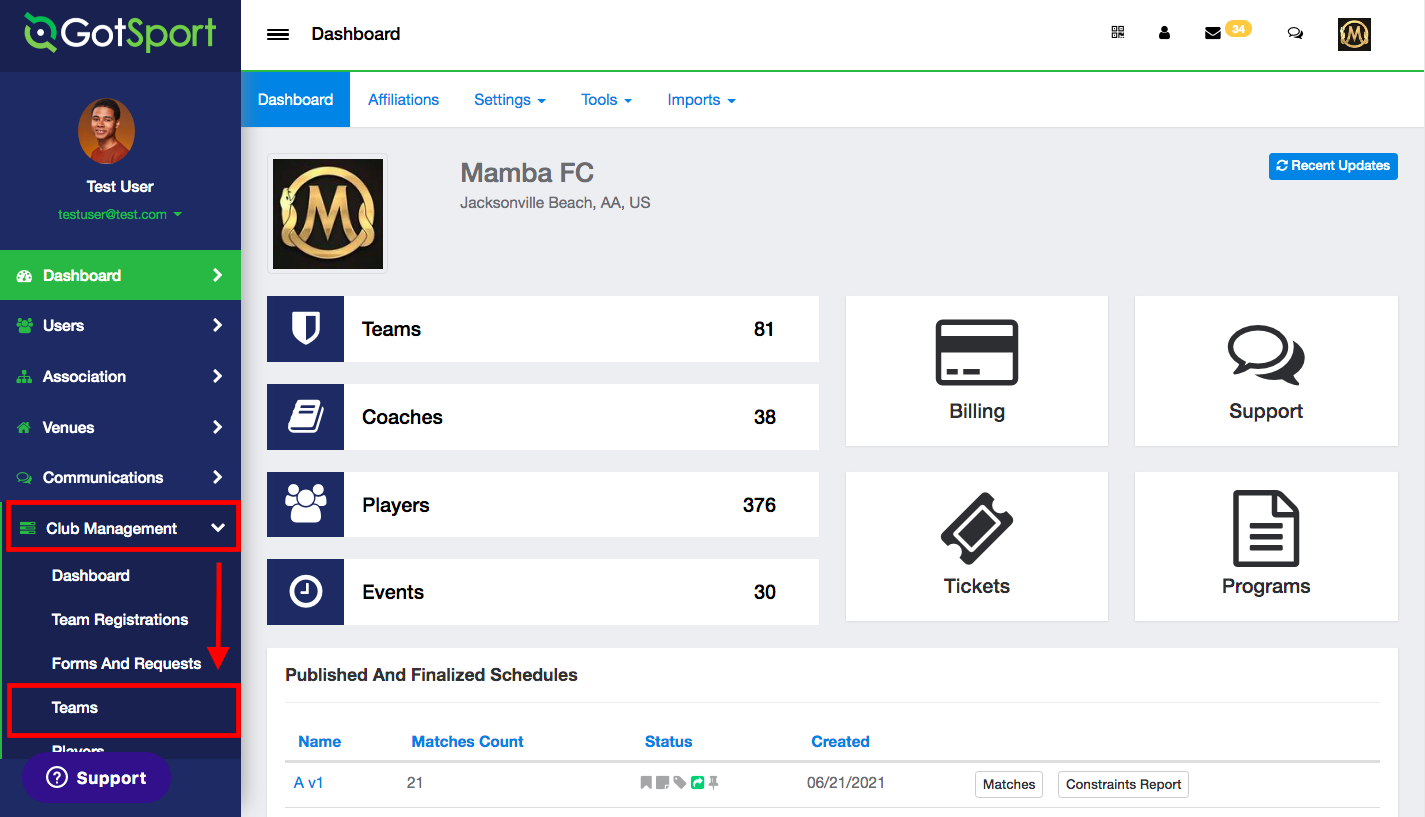Sort by the Status column header

(x=668, y=742)
